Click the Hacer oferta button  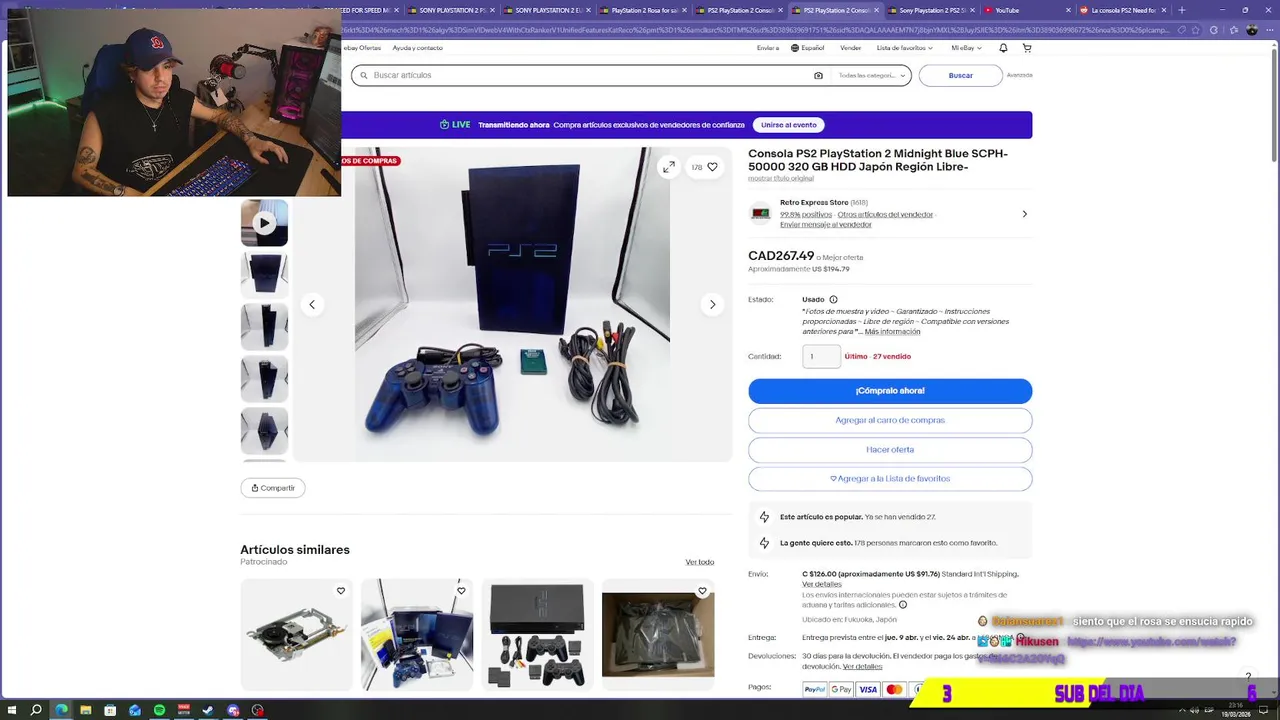pyautogui.click(x=890, y=450)
